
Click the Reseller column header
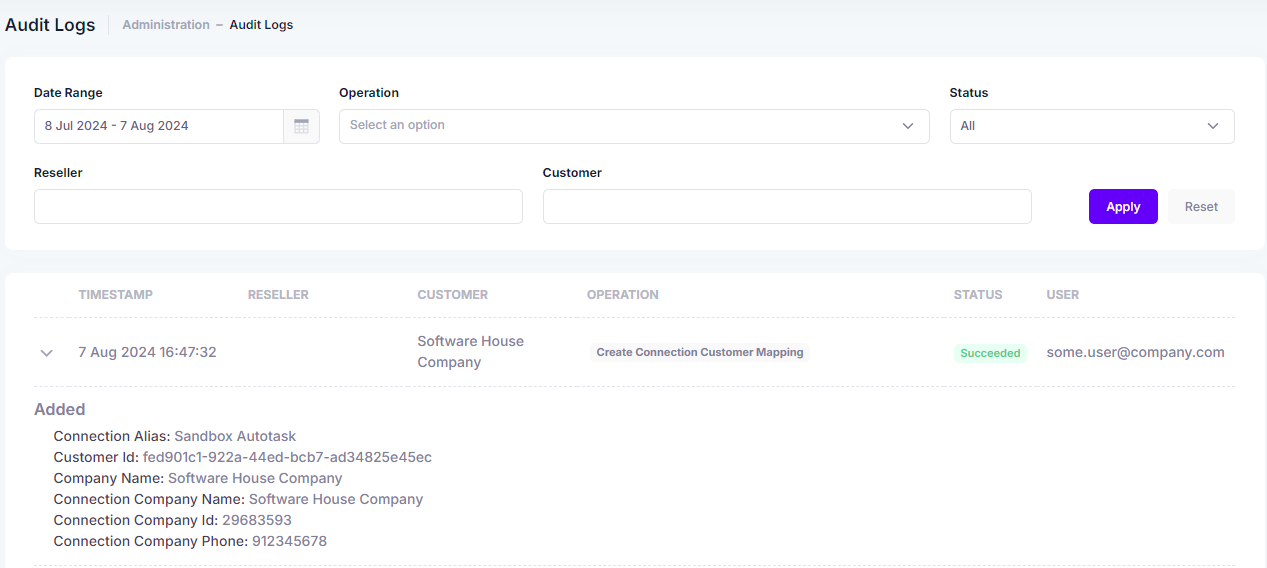point(278,295)
